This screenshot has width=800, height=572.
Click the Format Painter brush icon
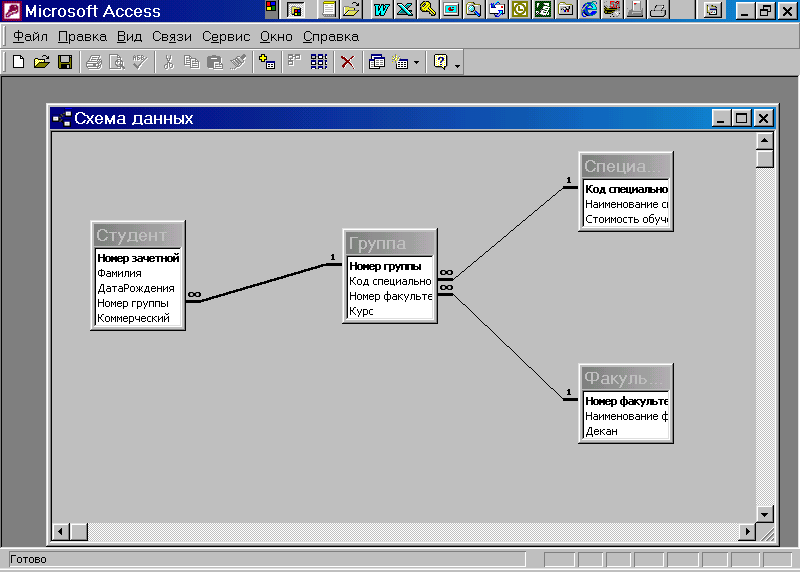point(238,62)
